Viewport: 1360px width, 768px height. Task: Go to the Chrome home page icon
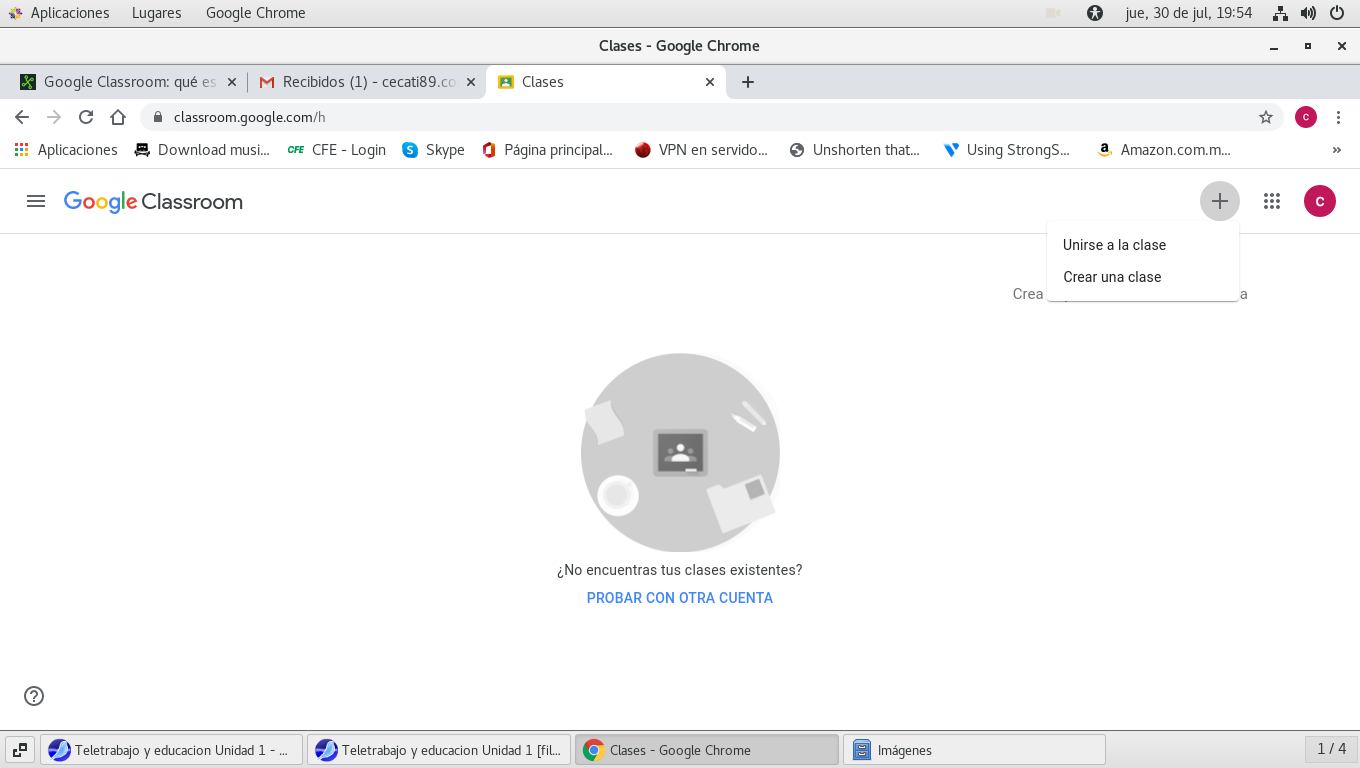click(118, 117)
